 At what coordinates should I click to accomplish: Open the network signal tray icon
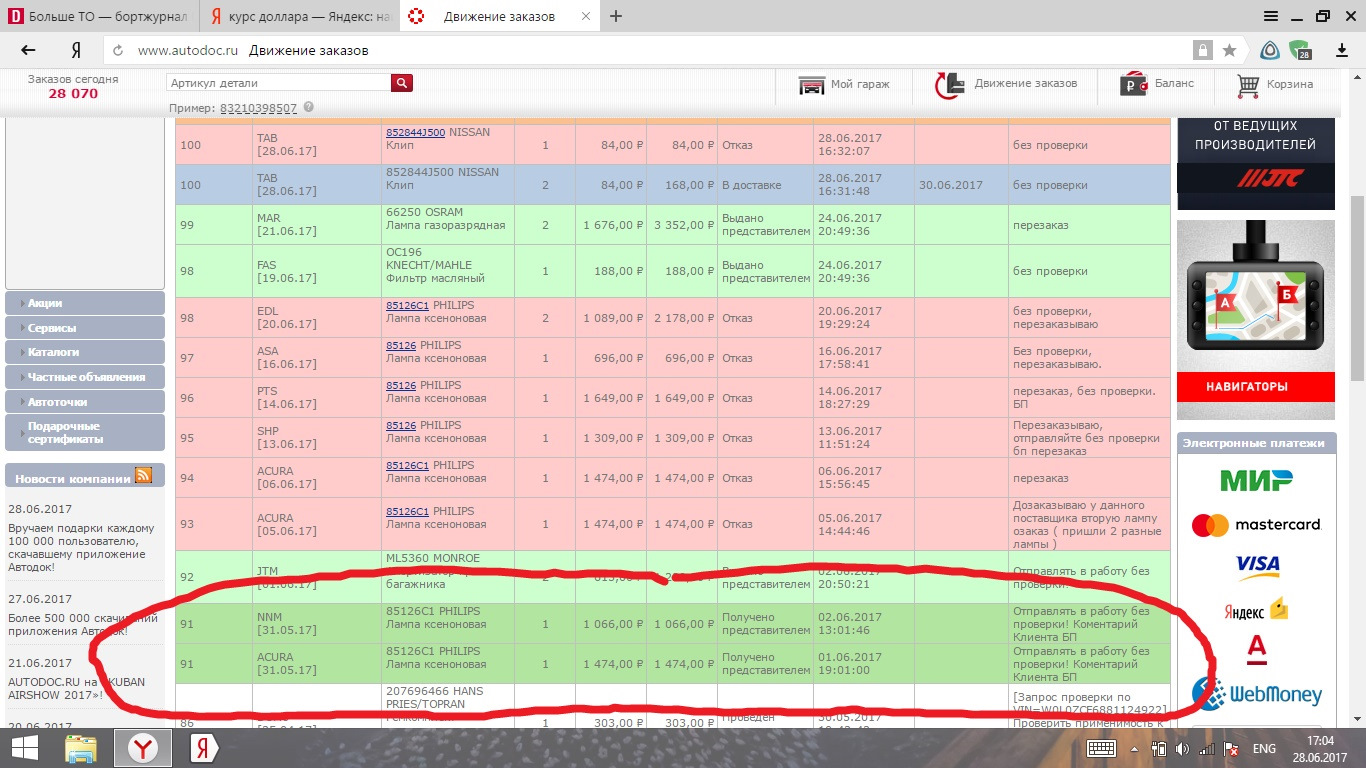(1207, 748)
